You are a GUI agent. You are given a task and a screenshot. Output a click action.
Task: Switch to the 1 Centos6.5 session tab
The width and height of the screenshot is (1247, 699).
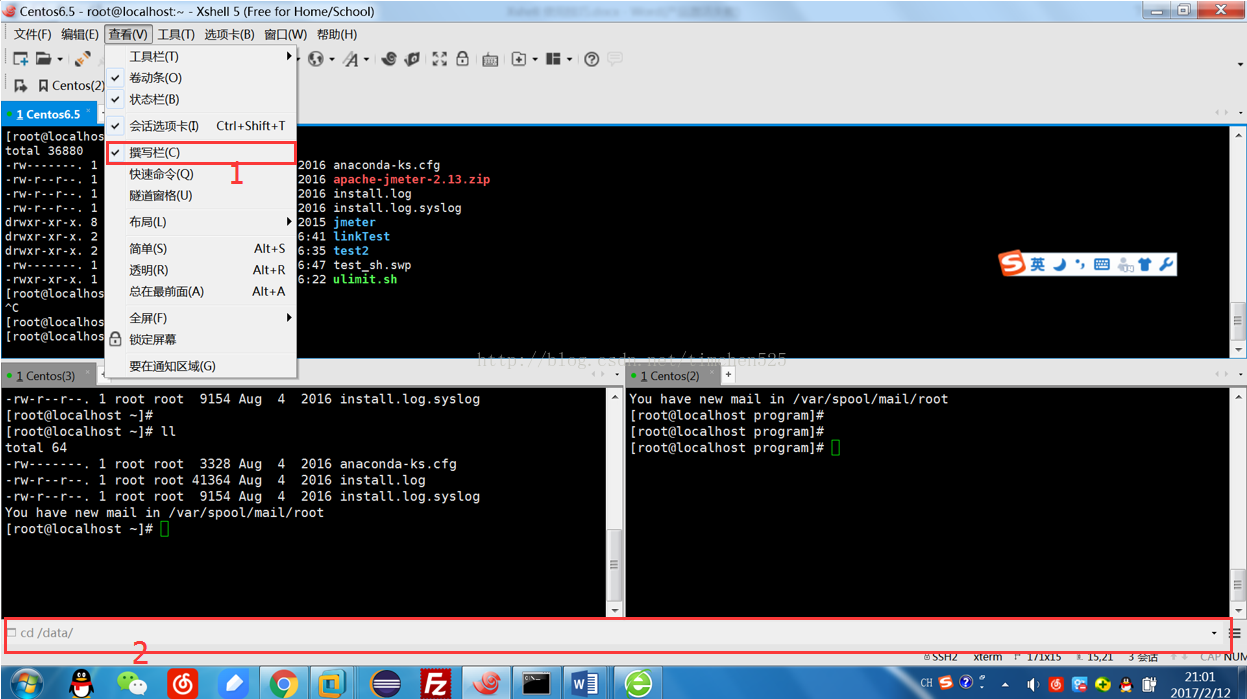tap(47, 115)
